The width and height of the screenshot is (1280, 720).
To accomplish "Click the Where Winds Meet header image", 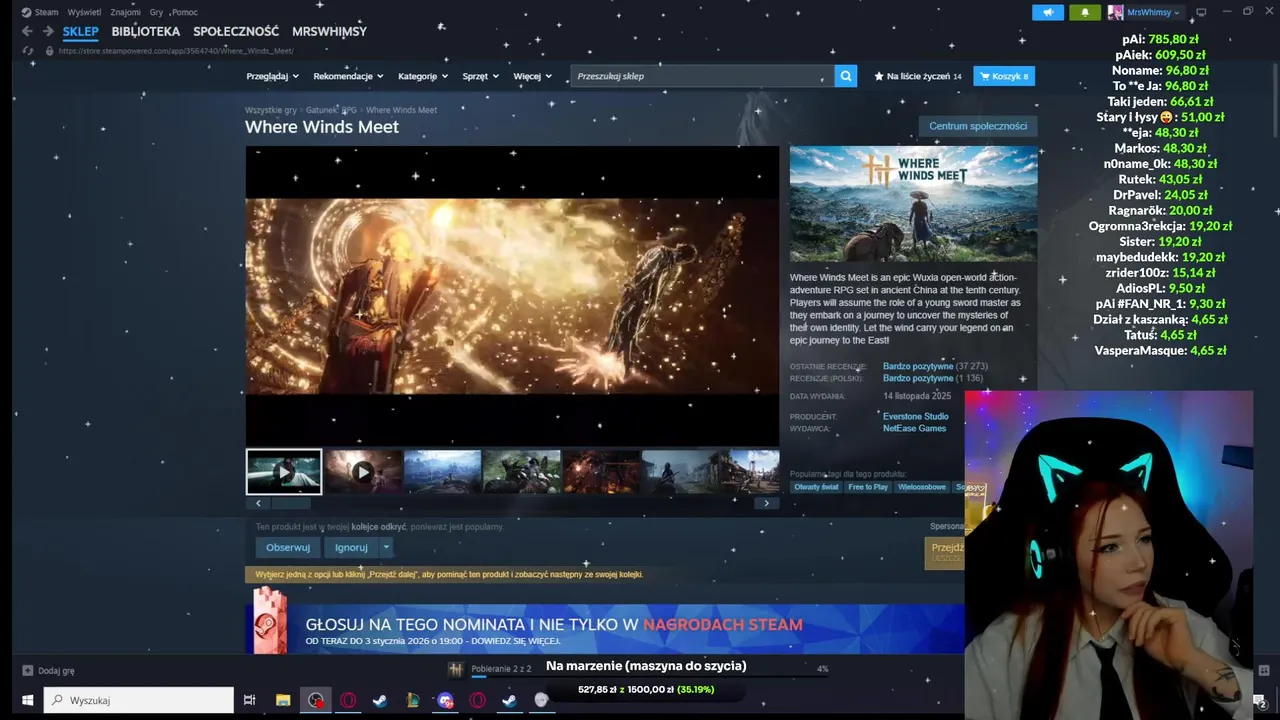I will (913, 204).
